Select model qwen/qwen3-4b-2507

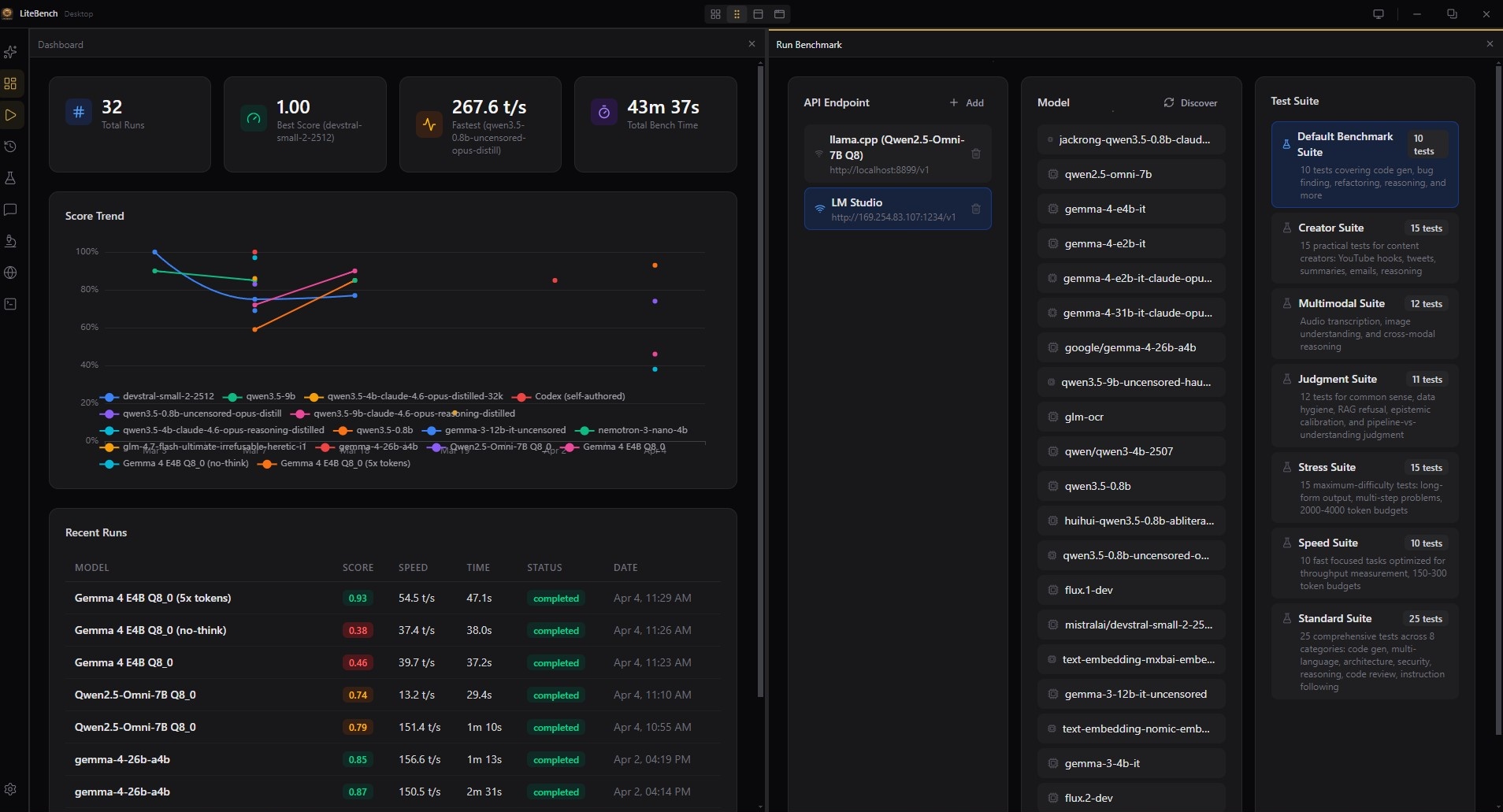coord(1131,451)
